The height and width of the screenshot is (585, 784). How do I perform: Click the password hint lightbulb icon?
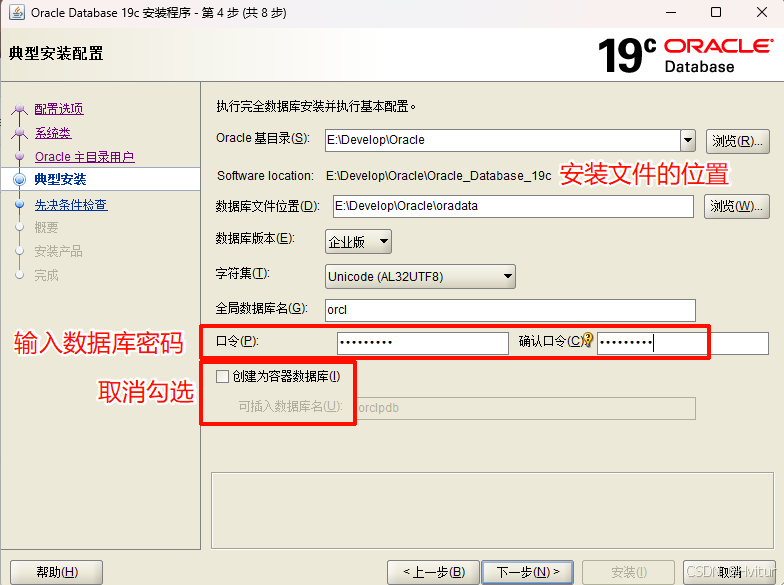coord(588,340)
